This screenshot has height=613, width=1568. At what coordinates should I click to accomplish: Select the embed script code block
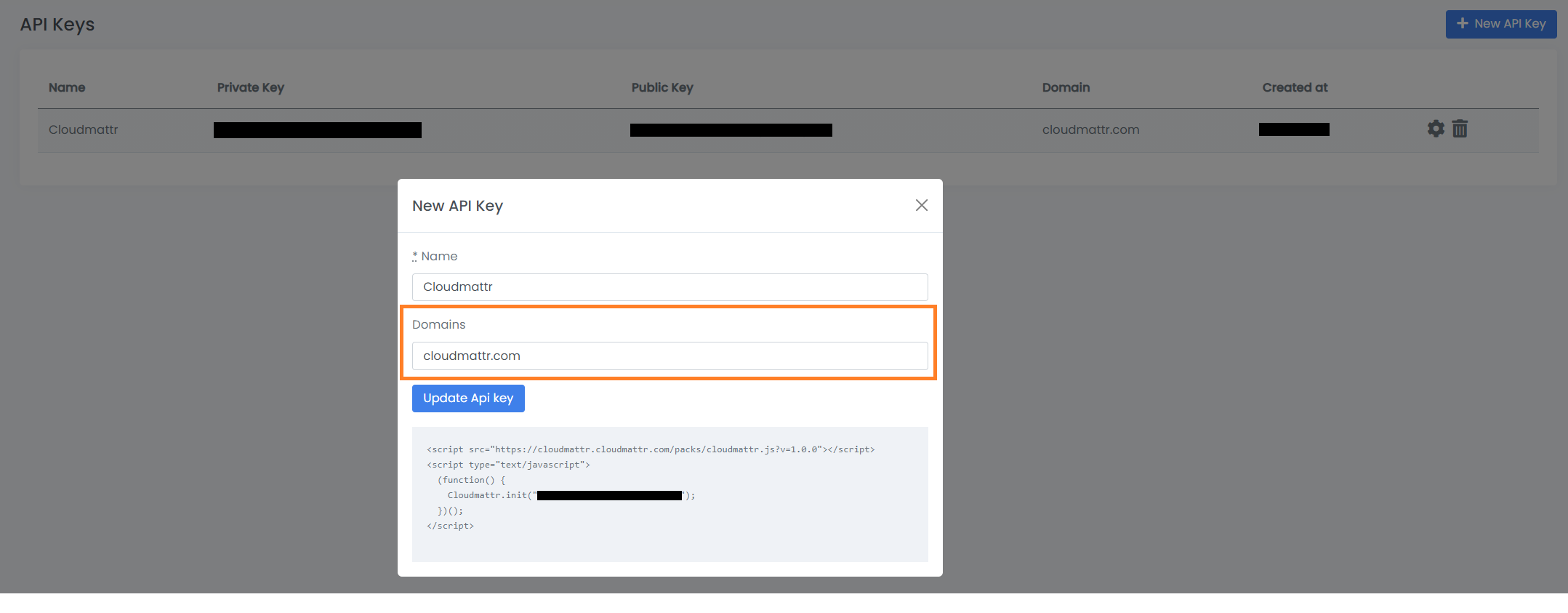670,494
